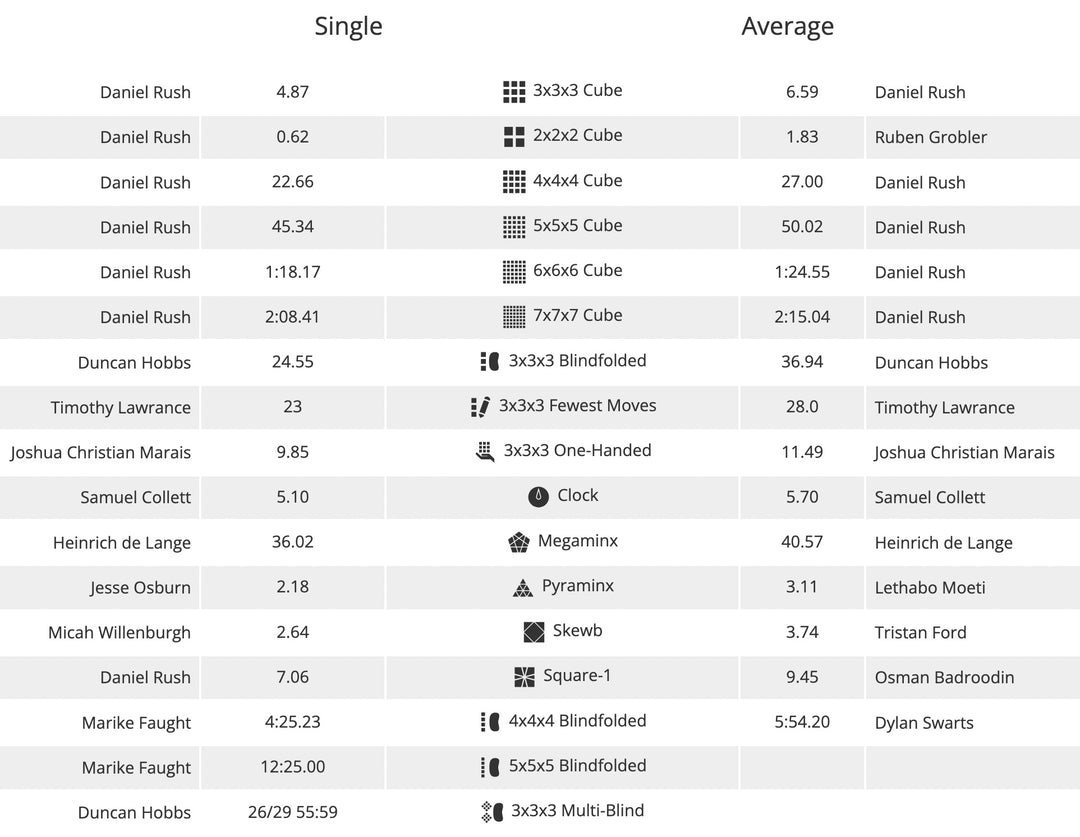Click the 26/29 55:59 Multi-Blind result
The image size is (1080, 837).
(292, 812)
